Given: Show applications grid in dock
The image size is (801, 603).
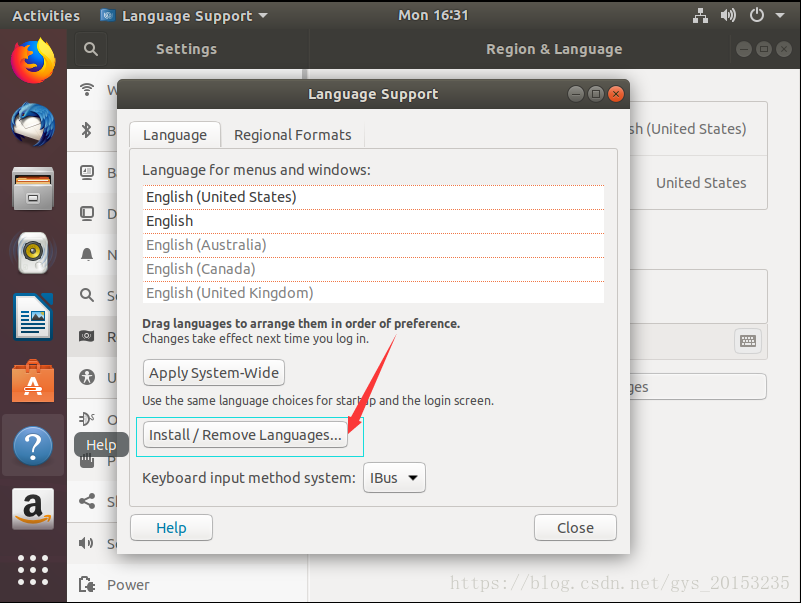Looking at the screenshot, I should point(33,570).
